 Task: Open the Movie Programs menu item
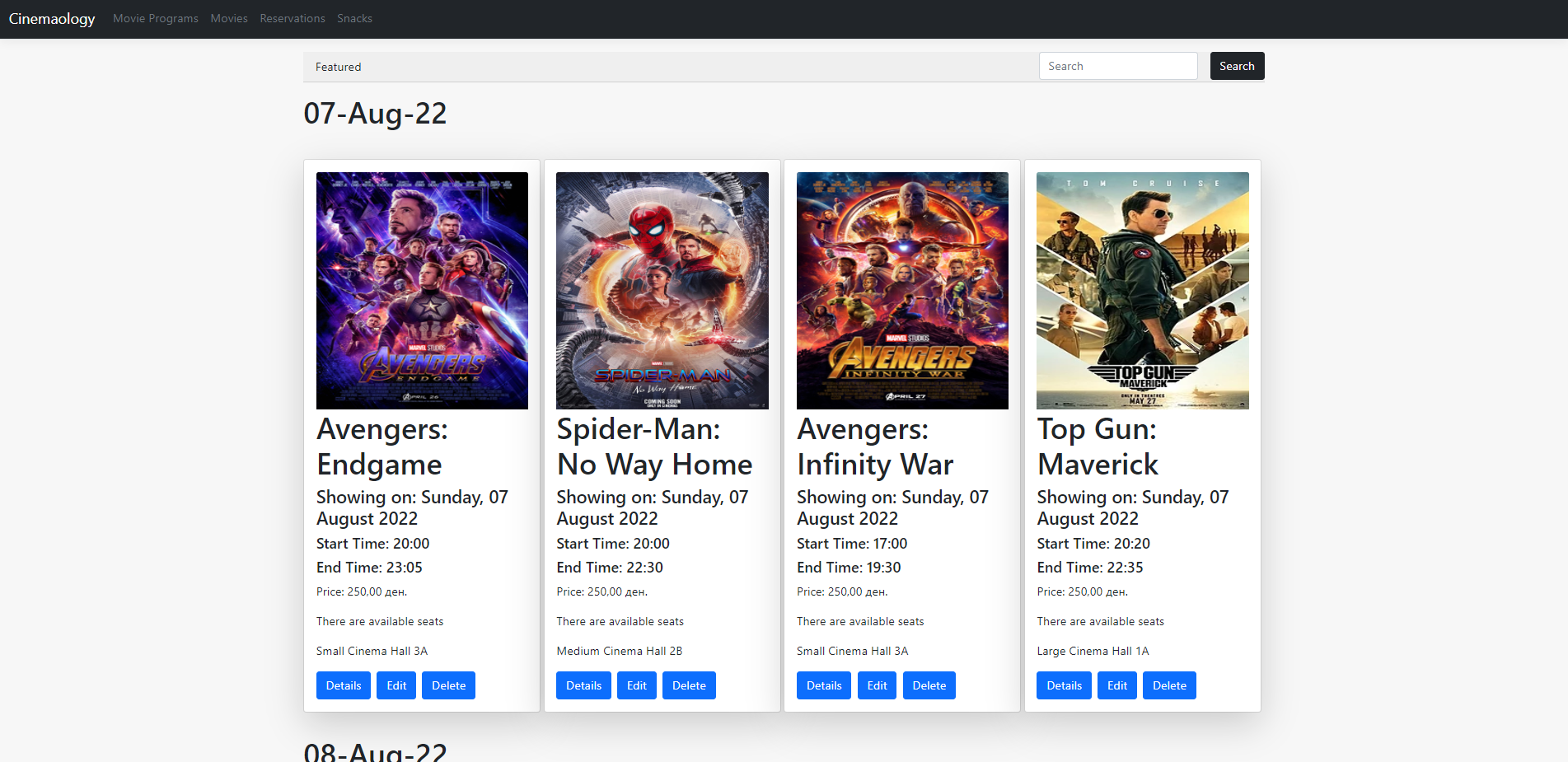click(x=155, y=18)
